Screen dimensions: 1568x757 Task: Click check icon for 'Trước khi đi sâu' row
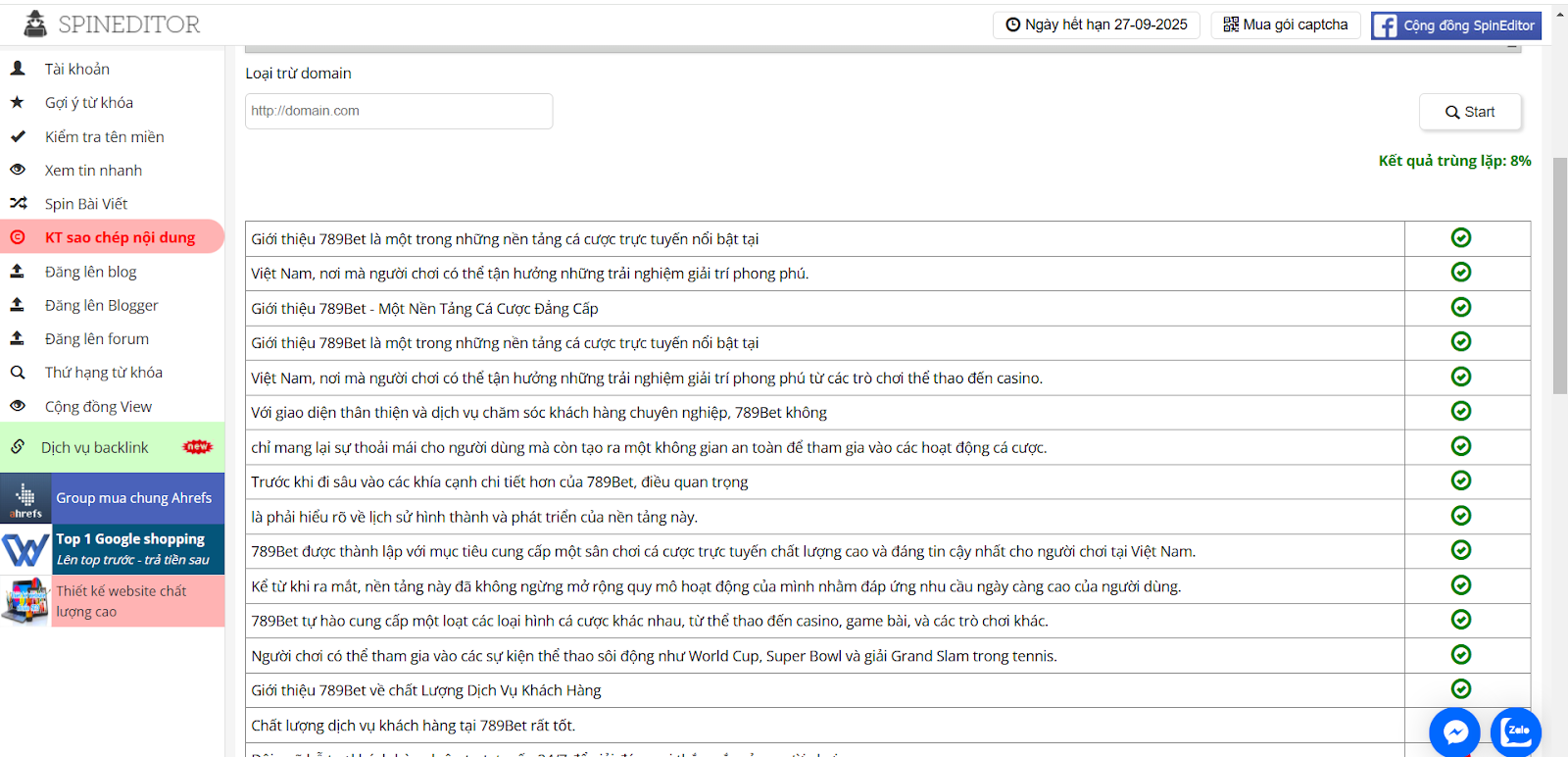(1461, 480)
